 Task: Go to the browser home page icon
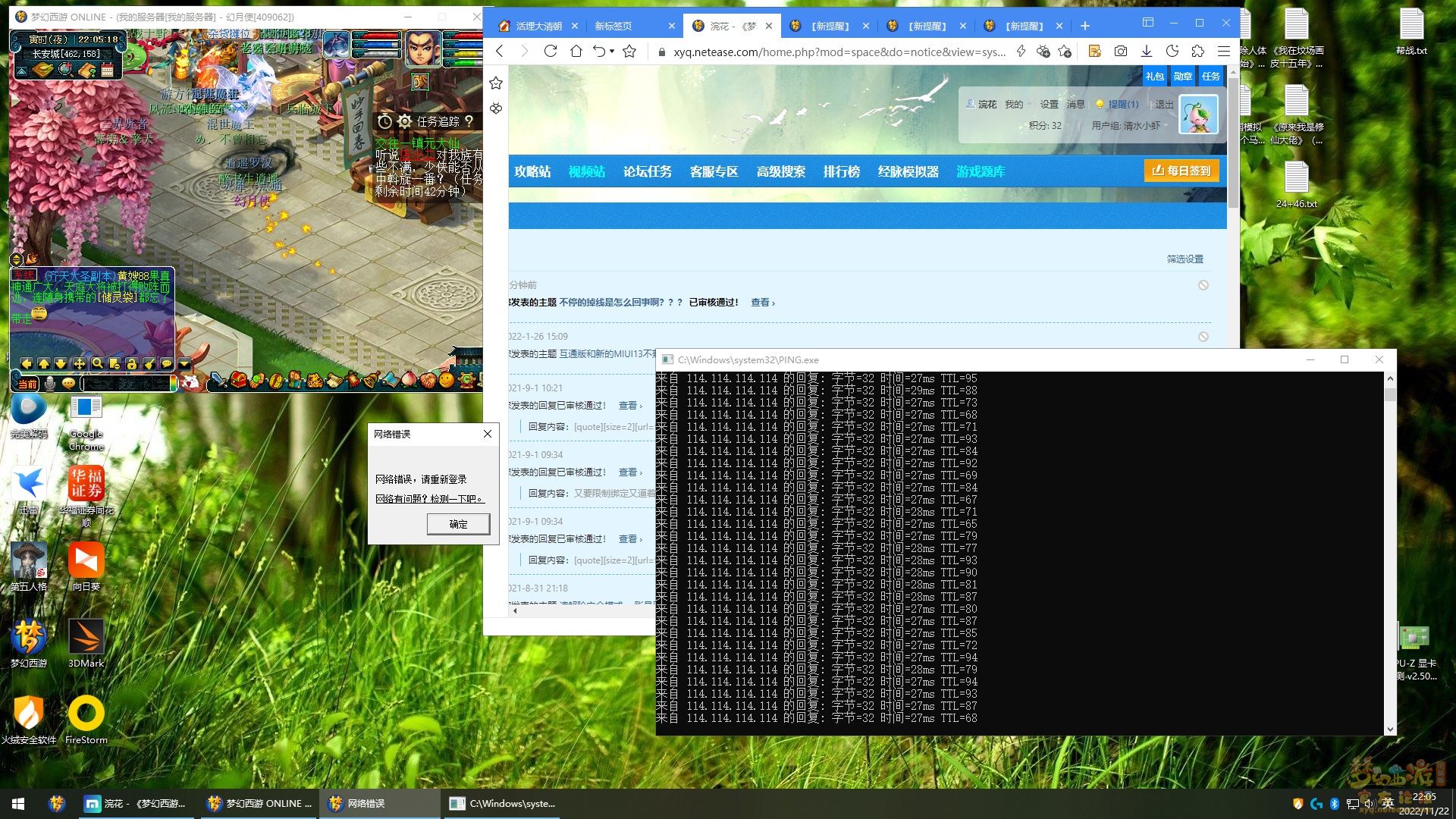coord(576,51)
